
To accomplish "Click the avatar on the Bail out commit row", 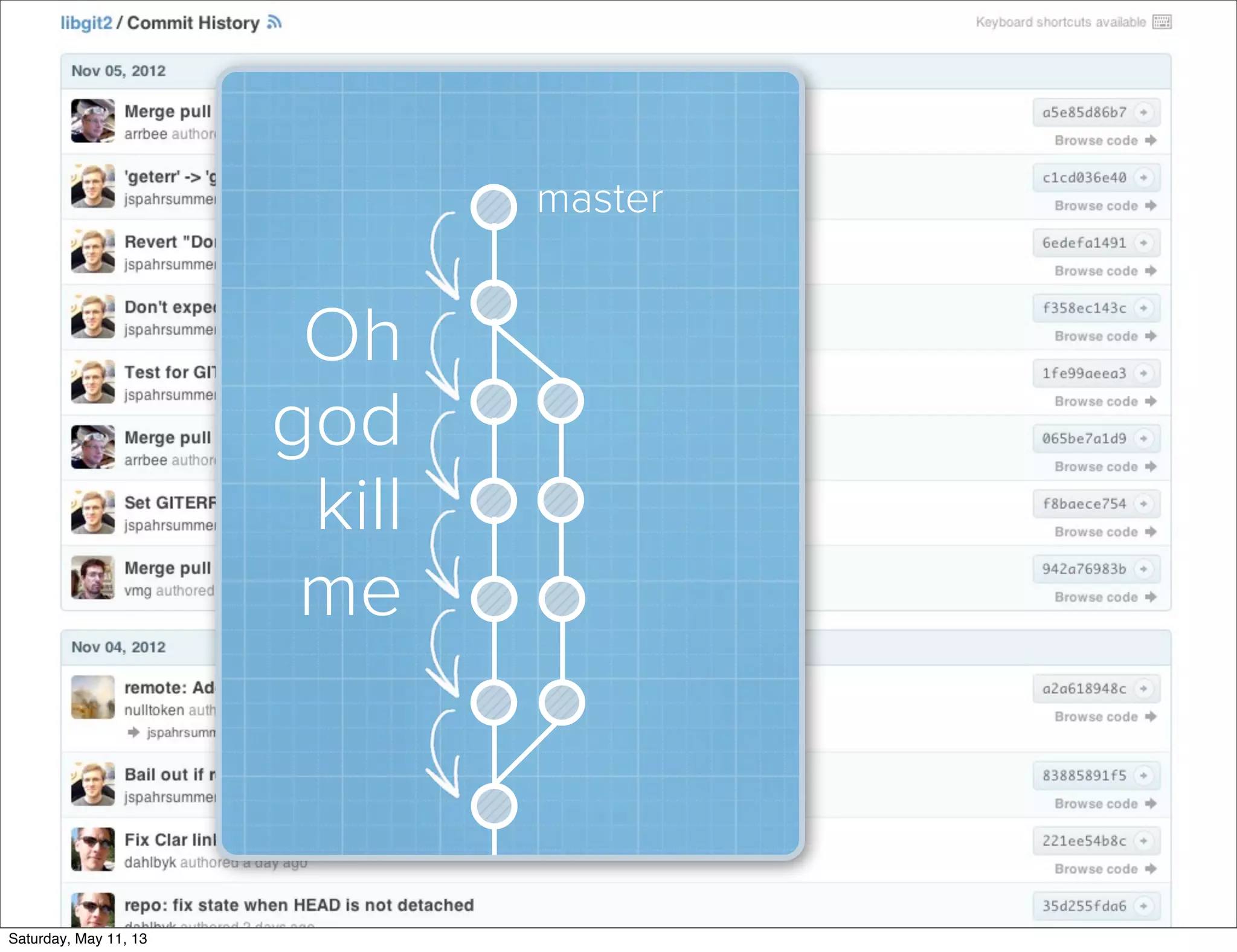I will point(92,784).
